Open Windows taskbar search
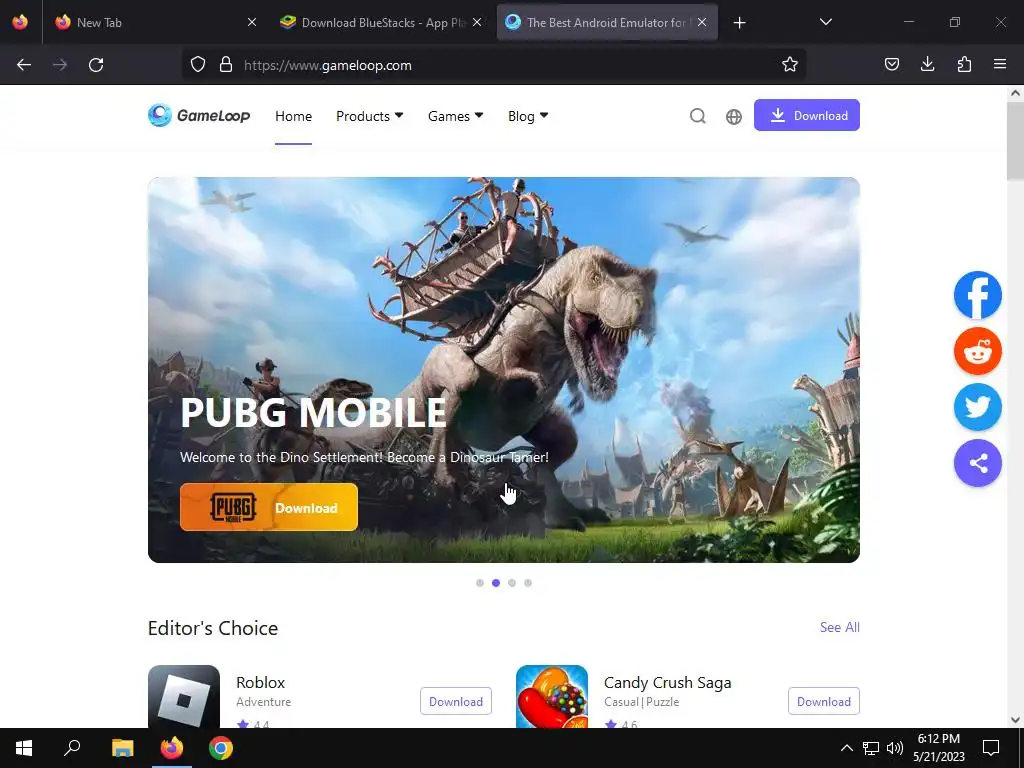 click(72, 748)
